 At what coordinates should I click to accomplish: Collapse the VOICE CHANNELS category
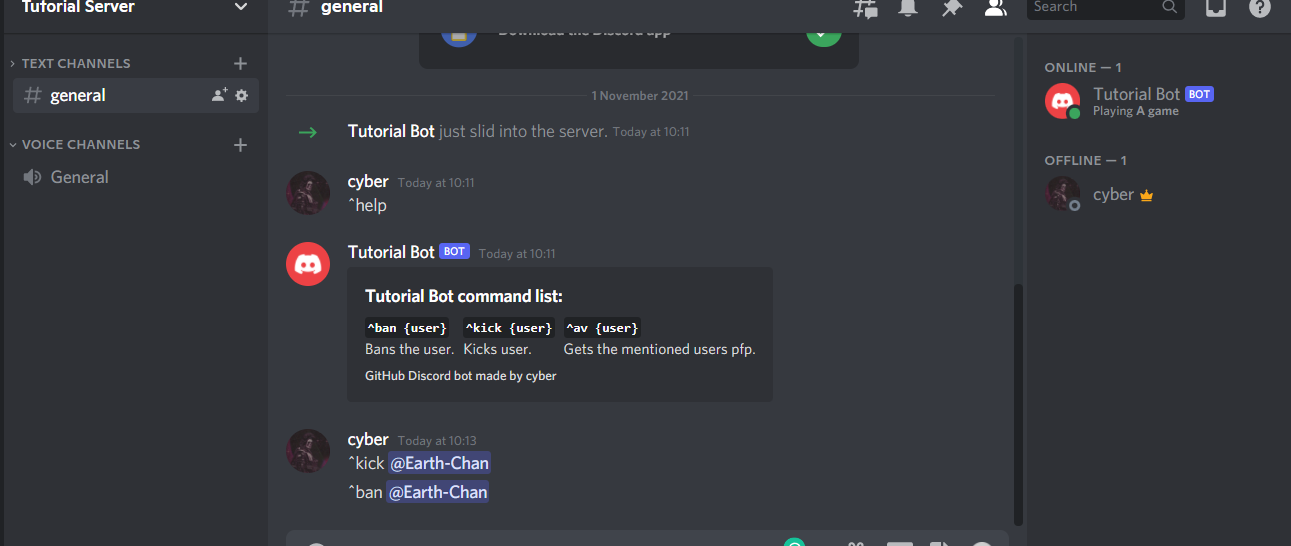[75, 145]
